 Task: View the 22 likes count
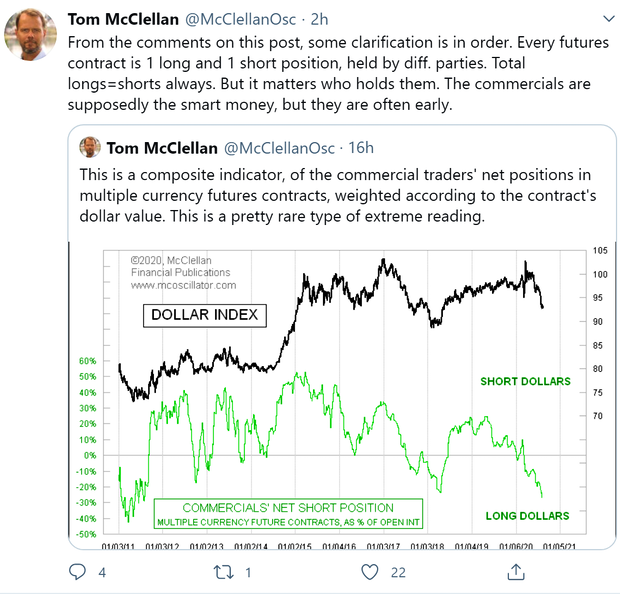(x=398, y=572)
